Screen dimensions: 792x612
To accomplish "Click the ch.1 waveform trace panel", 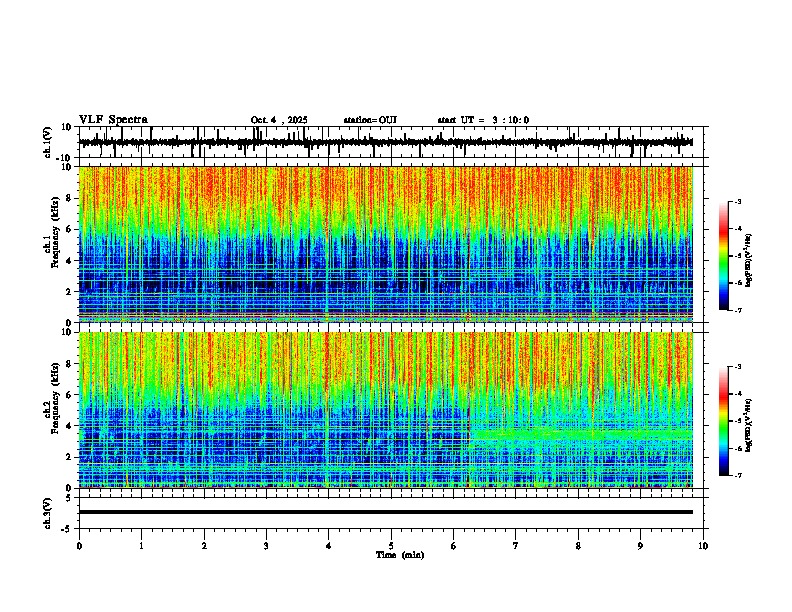I will (x=393, y=142).
